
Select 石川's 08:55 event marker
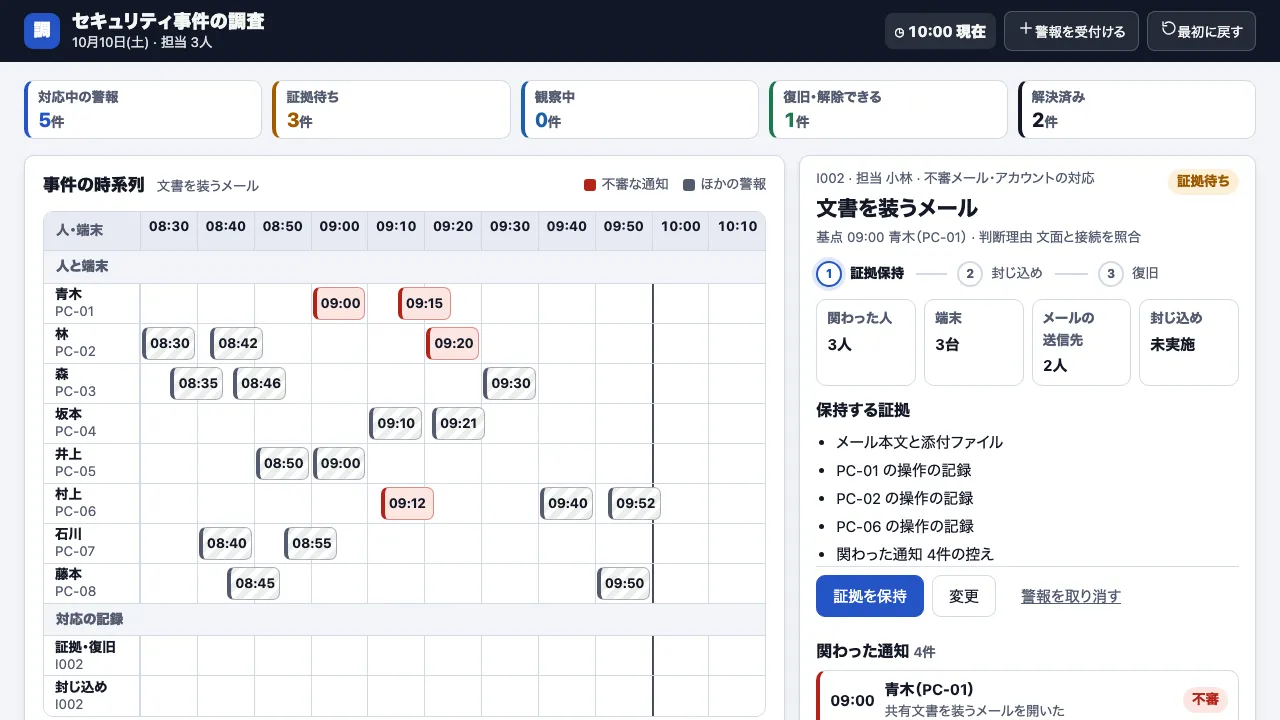coord(311,543)
